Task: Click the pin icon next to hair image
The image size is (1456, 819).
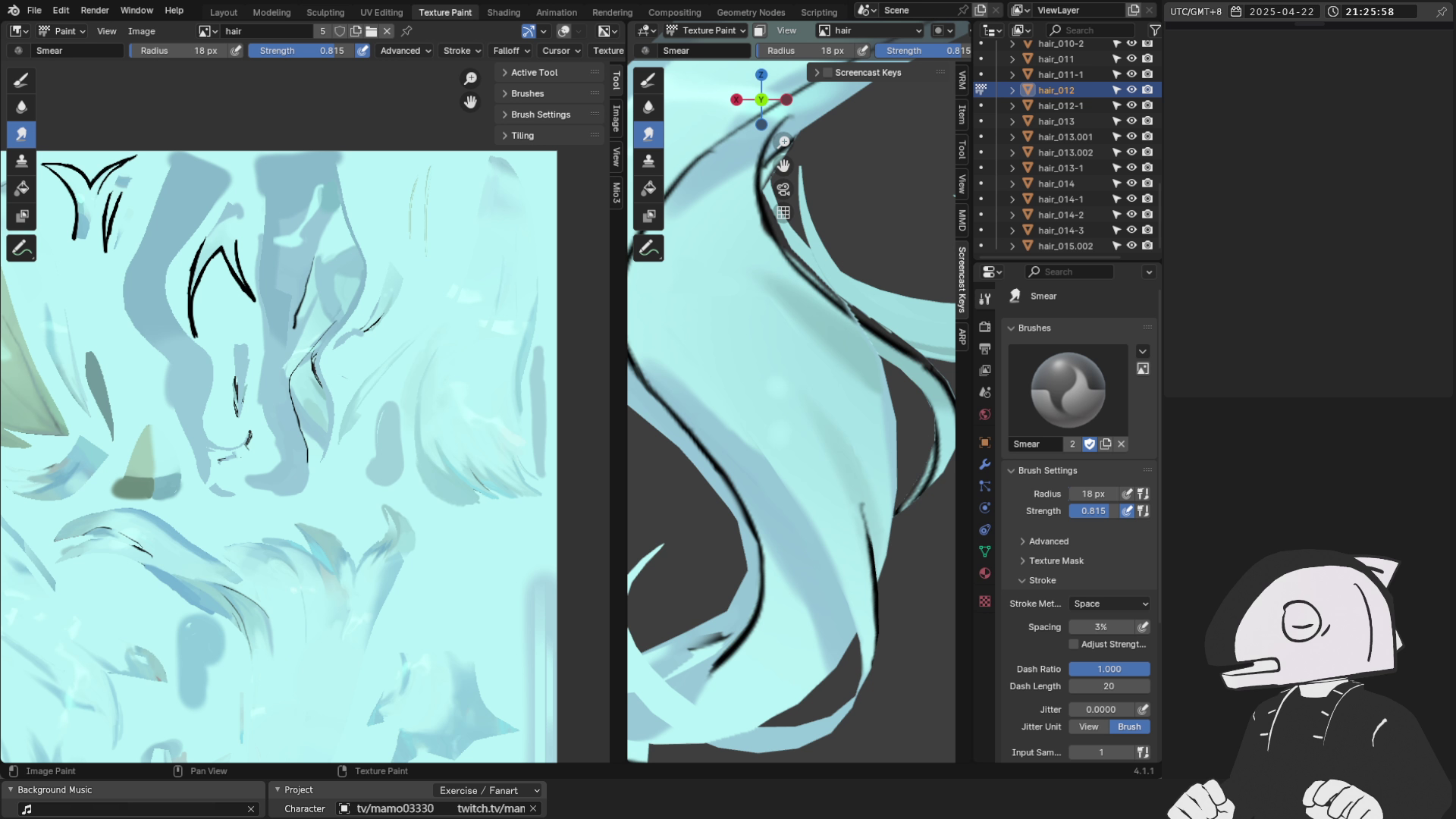Action: pyautogui.click(x=406, y=31)
